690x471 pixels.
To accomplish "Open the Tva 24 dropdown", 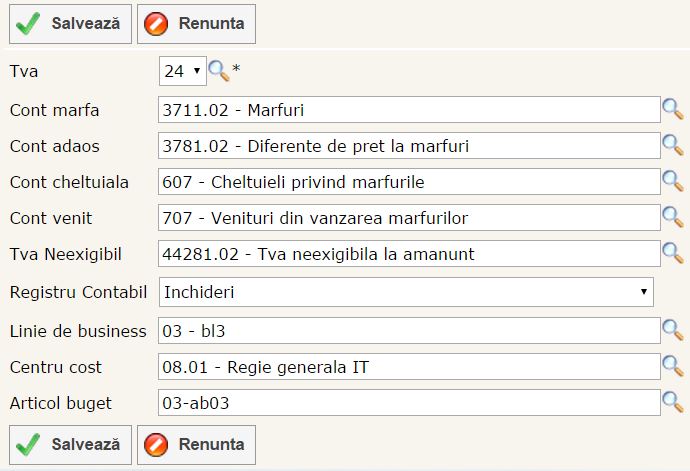I will [182, 71].
